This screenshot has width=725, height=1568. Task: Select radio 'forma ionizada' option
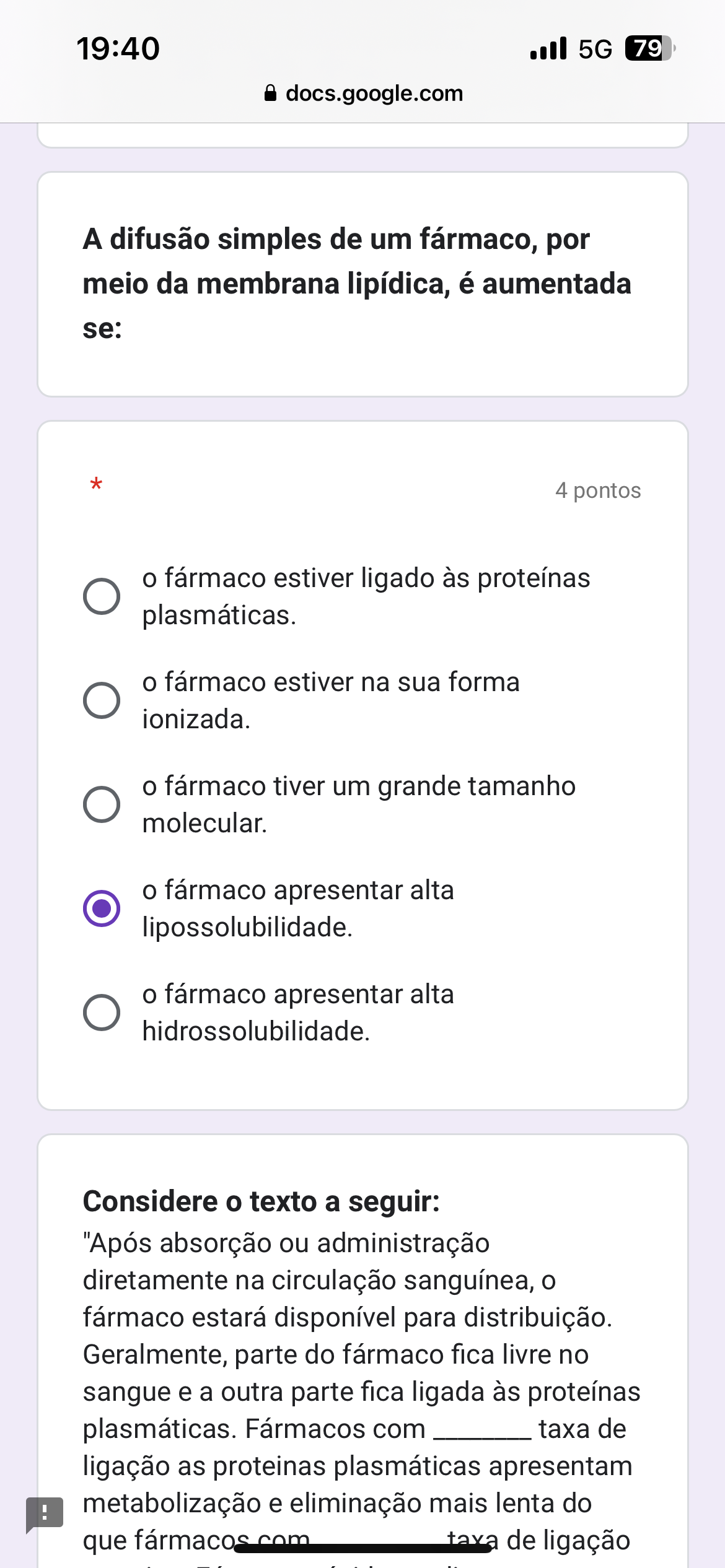tap(102, 700)
